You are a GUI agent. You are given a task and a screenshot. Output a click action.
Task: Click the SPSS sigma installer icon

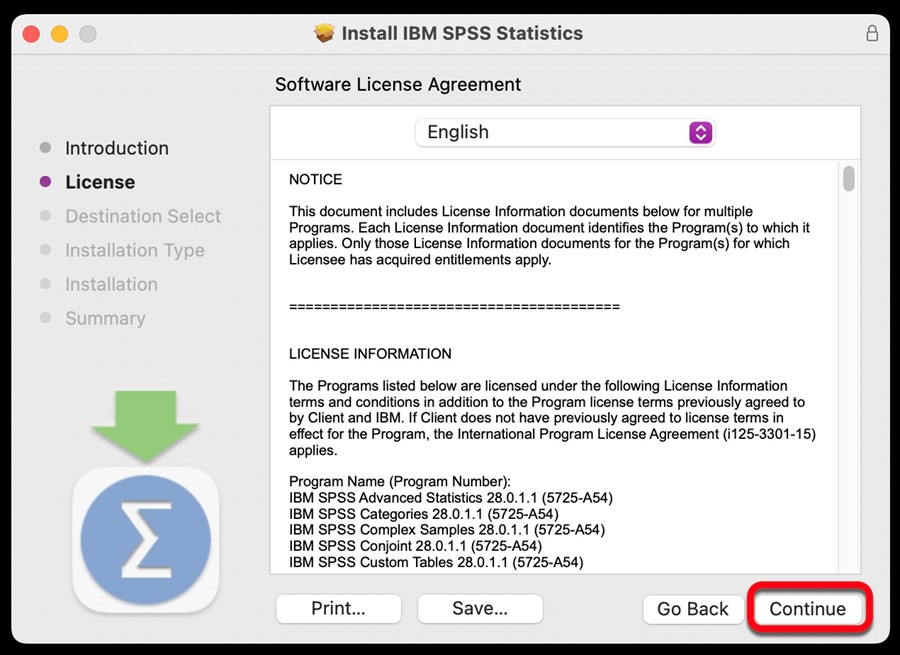(146, 540)
